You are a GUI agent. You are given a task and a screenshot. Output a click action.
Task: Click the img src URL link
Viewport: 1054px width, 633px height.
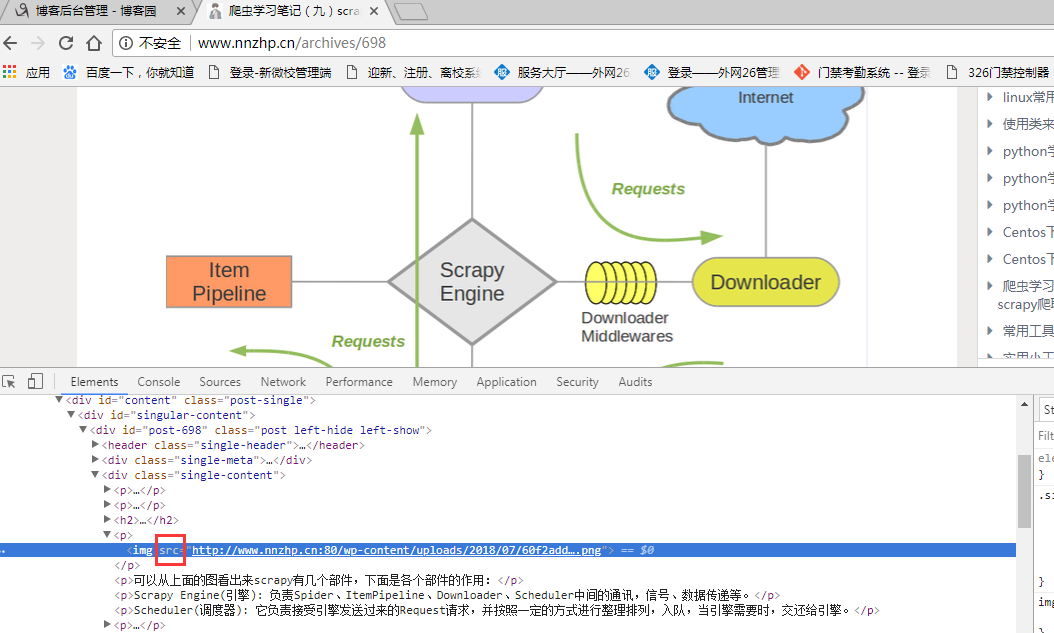[x=397, y=550]
